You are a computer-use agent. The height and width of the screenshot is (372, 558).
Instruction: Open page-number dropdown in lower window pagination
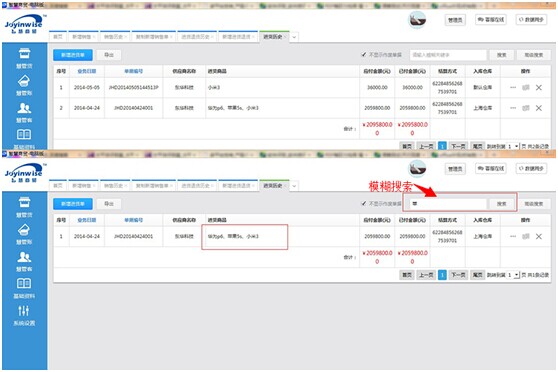(513, 275)
